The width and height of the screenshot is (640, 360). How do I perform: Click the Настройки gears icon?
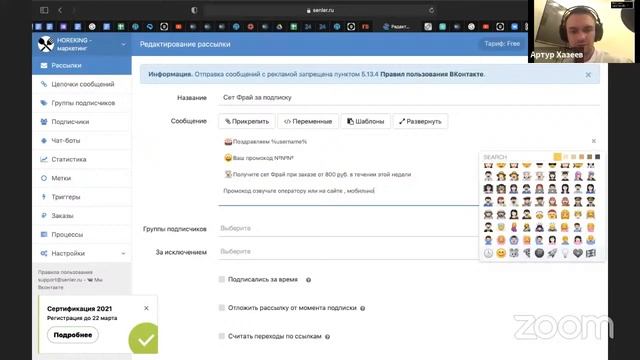[44, 253]
